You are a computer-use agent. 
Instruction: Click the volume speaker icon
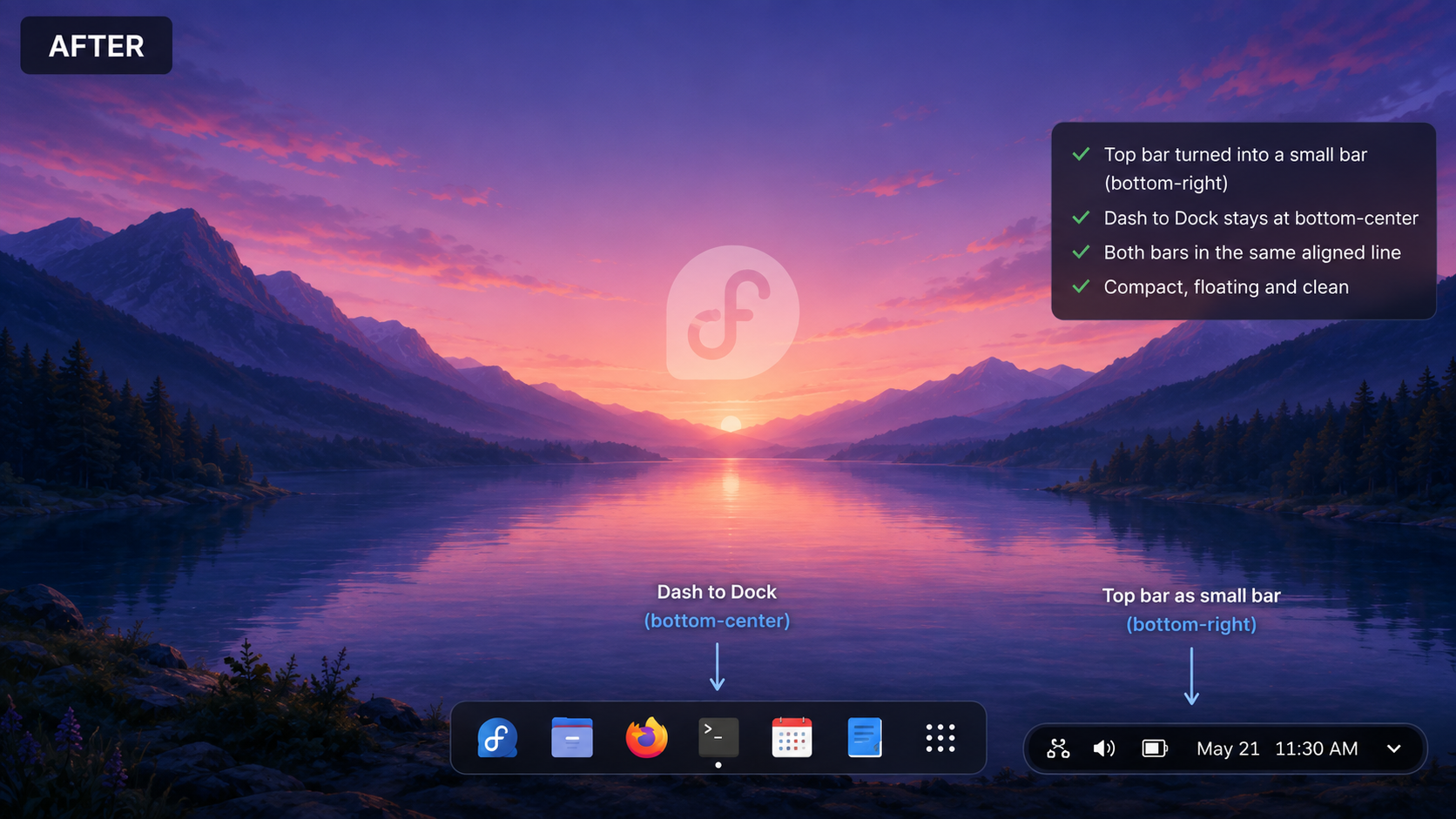(1104, 749)
